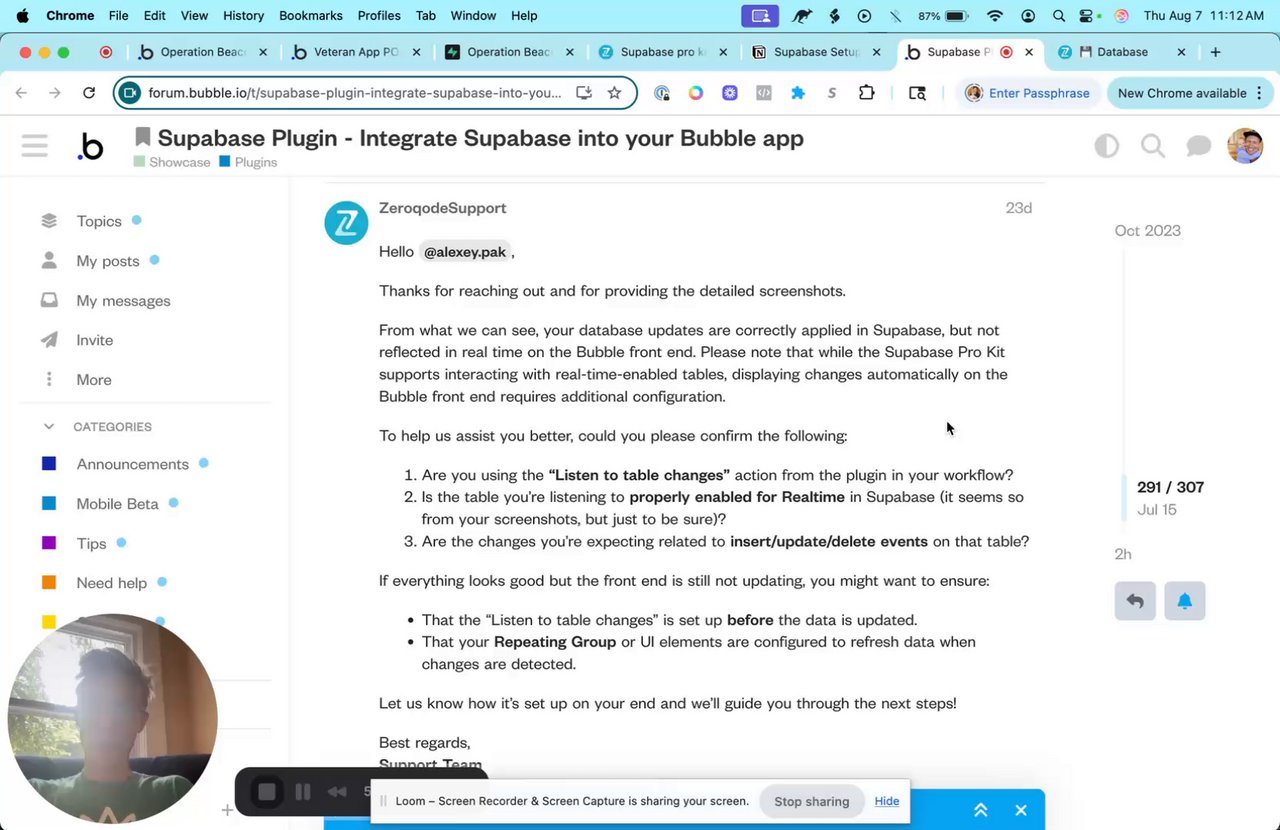Viewport: 1280px width, 830px height.
Task: Switch to the Veteran App tab
Action: [x=355, y=52]
